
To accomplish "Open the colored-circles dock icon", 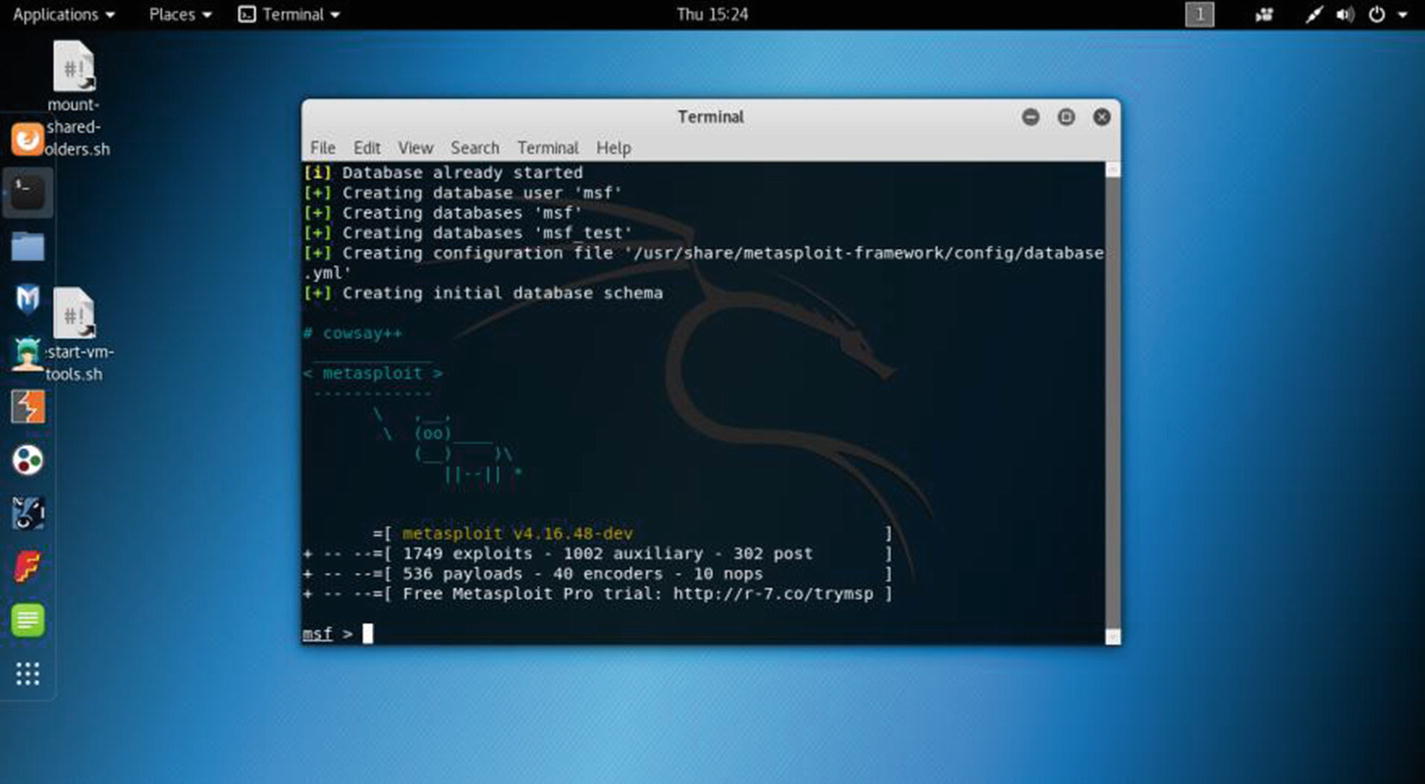I will (27, 460).
